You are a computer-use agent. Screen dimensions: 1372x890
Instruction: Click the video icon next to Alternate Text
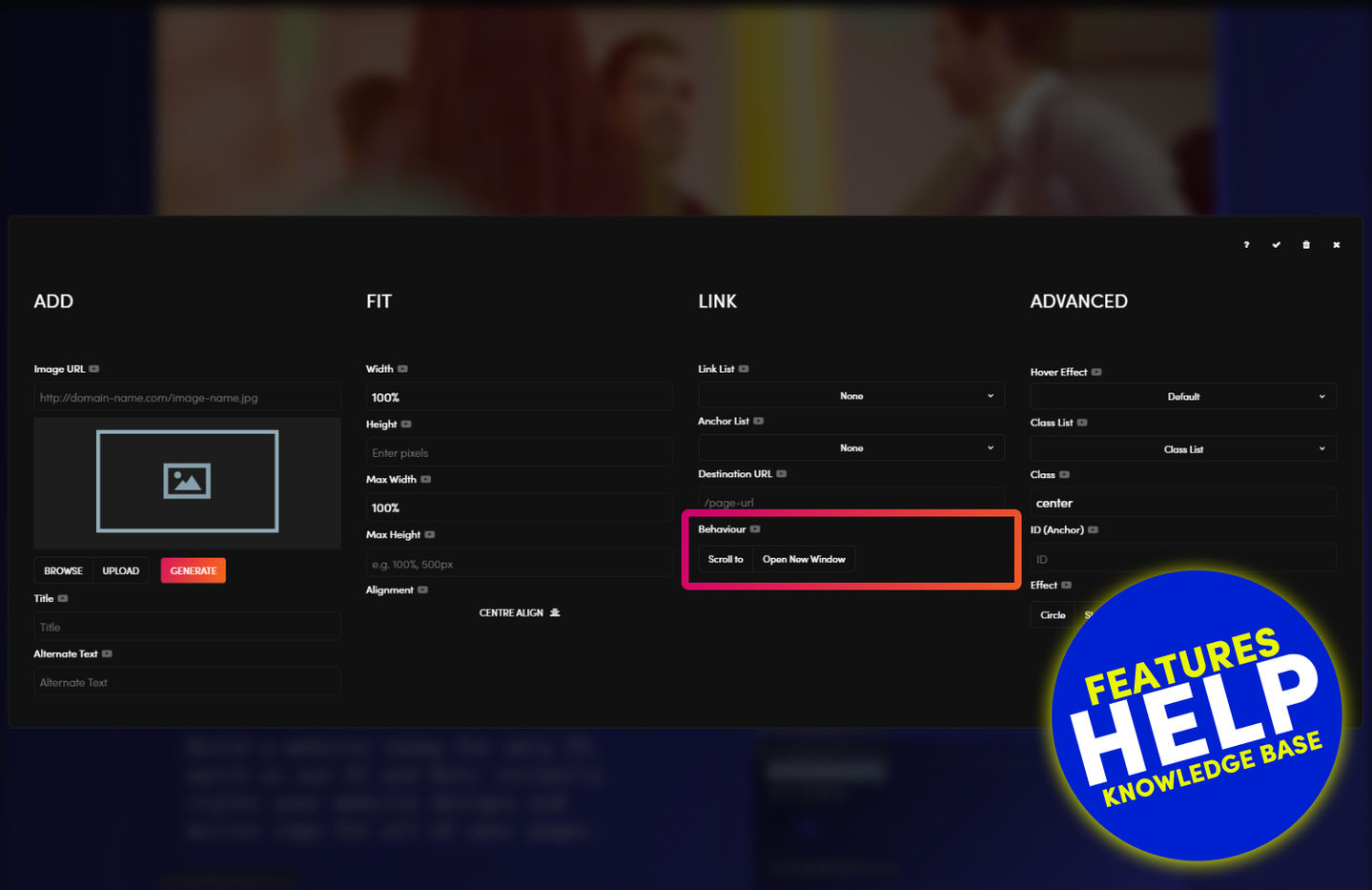tap(108, 654)
